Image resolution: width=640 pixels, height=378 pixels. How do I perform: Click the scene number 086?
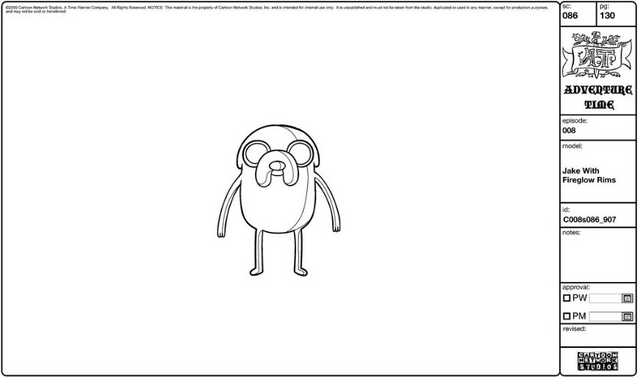pyautogui.click(x=570, y=16)
